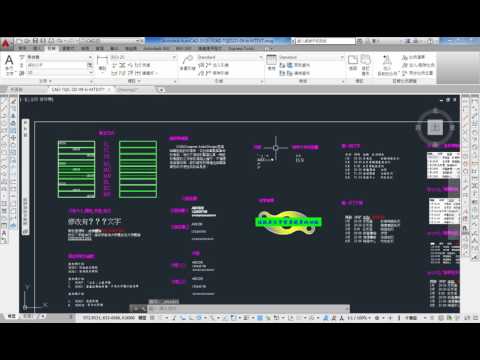This screenshot has height=360, width=480.
Task: Click the Find Text input field
Action: [56, 65]
